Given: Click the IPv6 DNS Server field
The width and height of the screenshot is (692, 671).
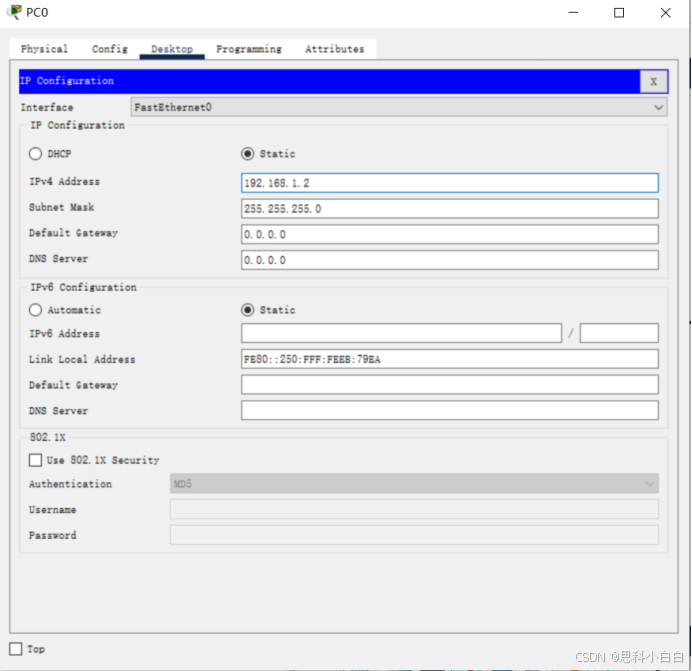Looking at the screenshot, I should (450, 411).
